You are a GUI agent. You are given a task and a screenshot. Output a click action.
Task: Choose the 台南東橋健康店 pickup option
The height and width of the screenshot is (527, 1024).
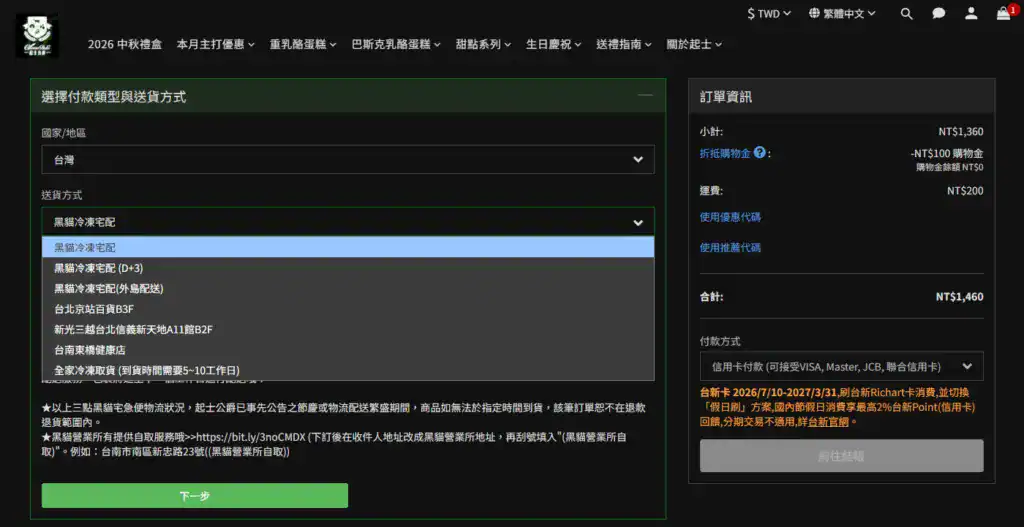coord(347,349)
